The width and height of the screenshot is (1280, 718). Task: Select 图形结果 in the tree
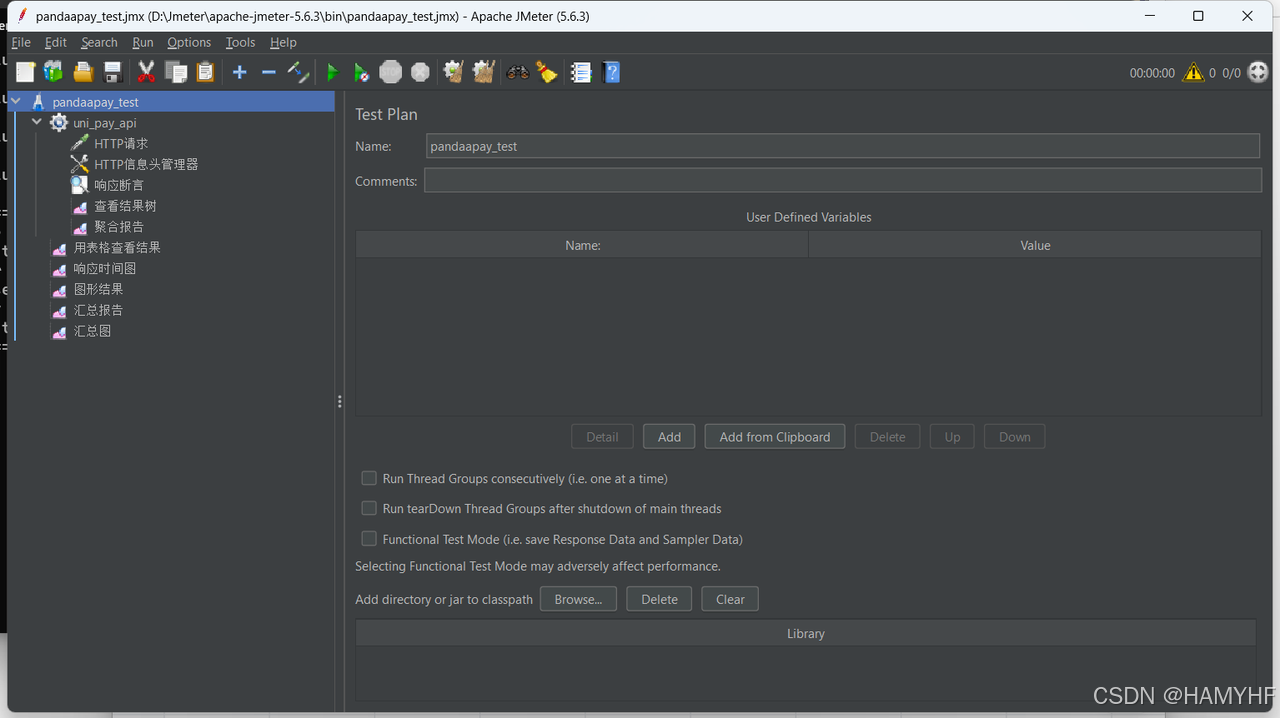coord(98,289)
